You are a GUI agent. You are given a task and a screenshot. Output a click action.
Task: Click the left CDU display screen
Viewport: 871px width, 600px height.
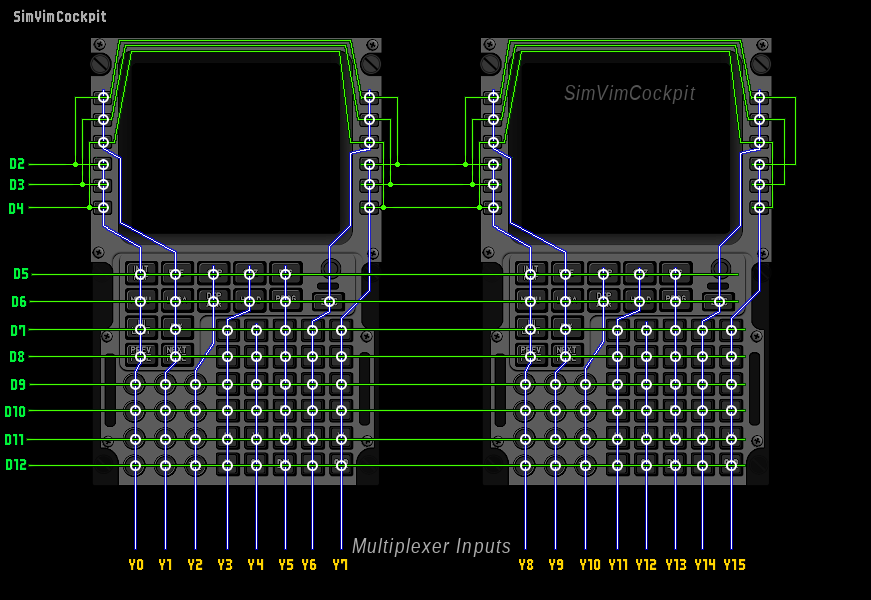point(236,140)
